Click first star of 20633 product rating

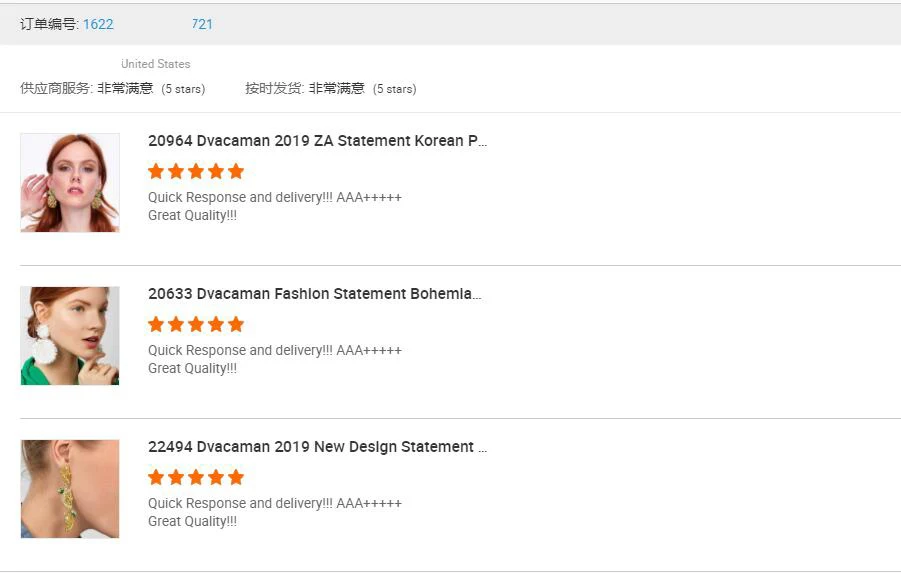coord(156,324)
